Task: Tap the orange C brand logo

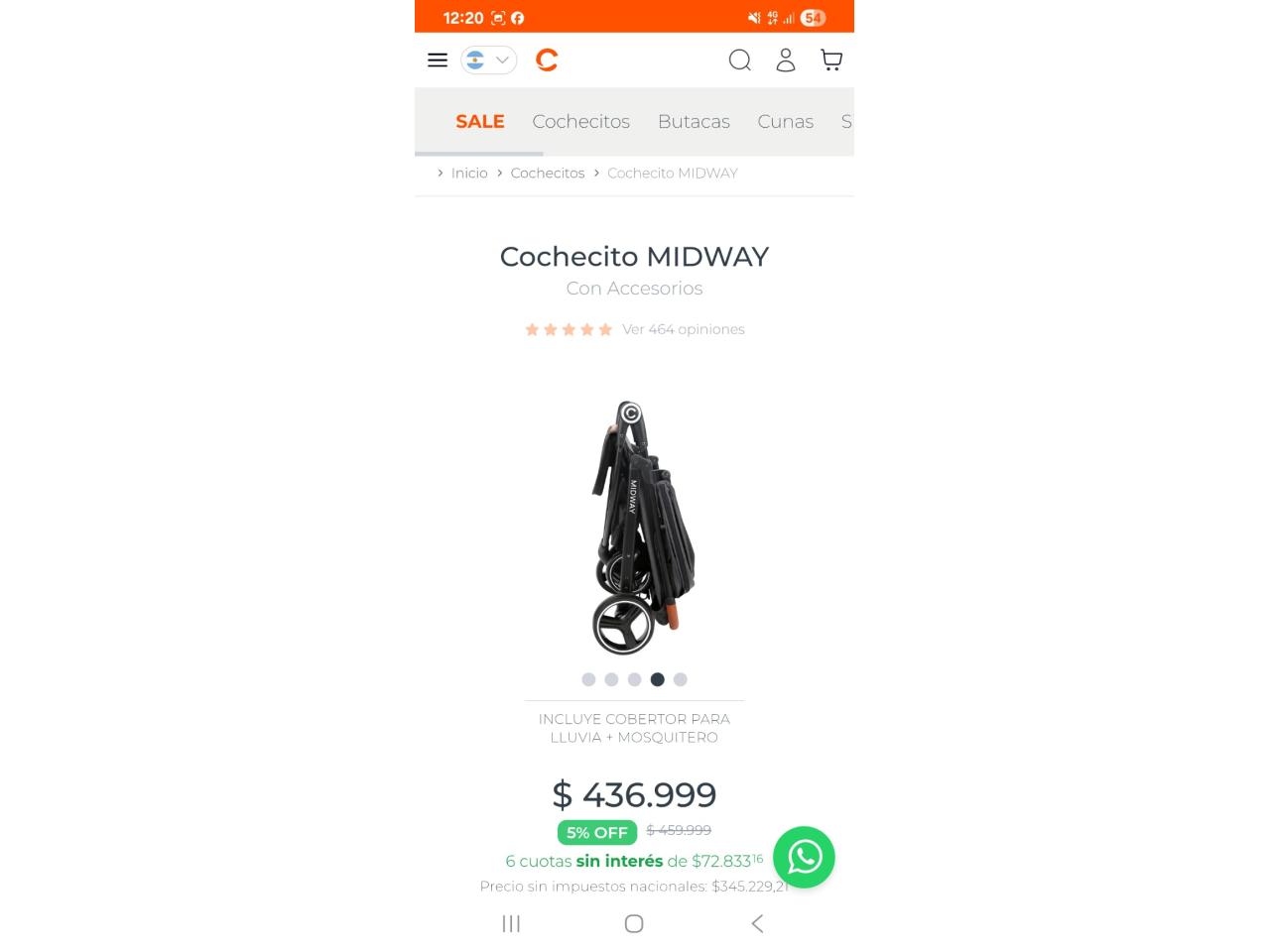Action: [547, 60]
